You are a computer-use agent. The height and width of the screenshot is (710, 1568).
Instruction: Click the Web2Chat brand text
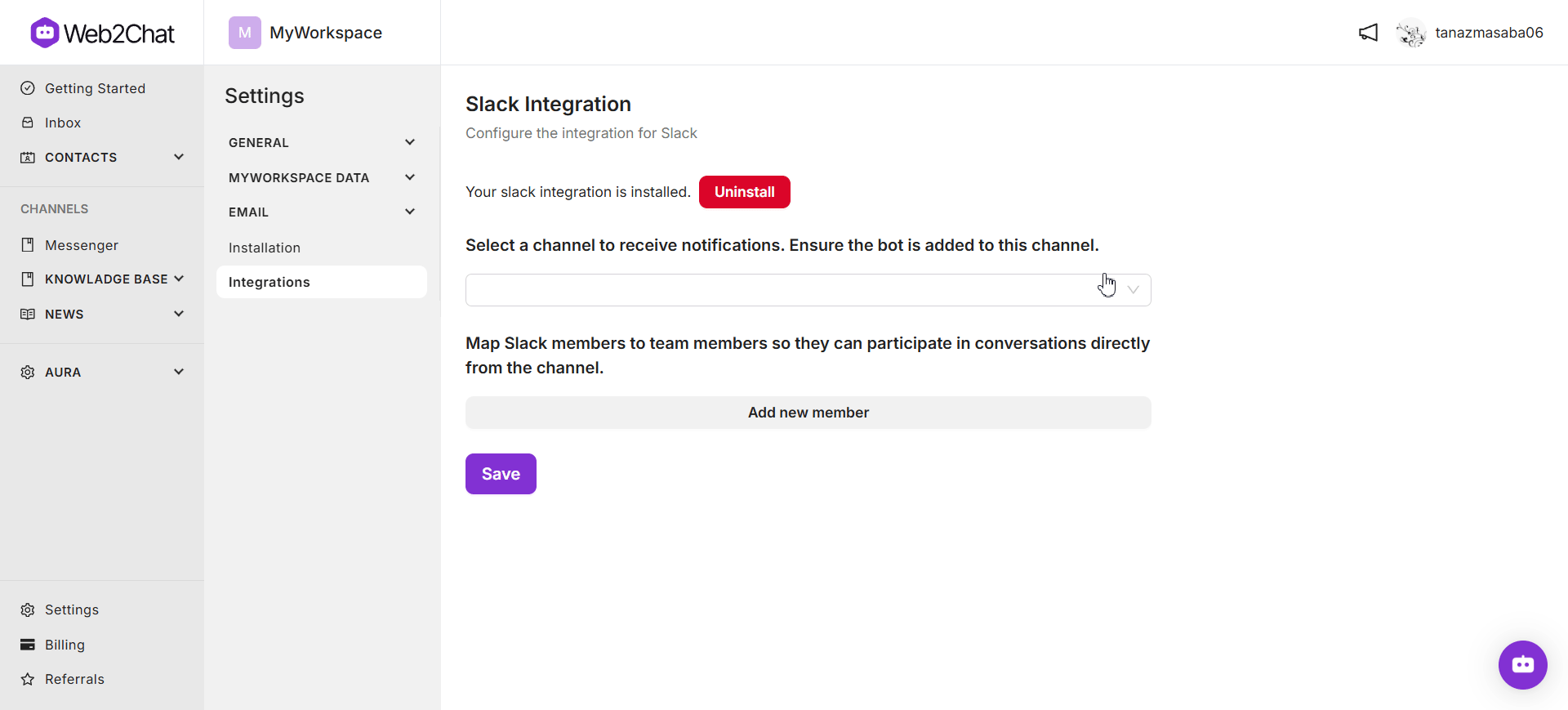pos(119,33)
